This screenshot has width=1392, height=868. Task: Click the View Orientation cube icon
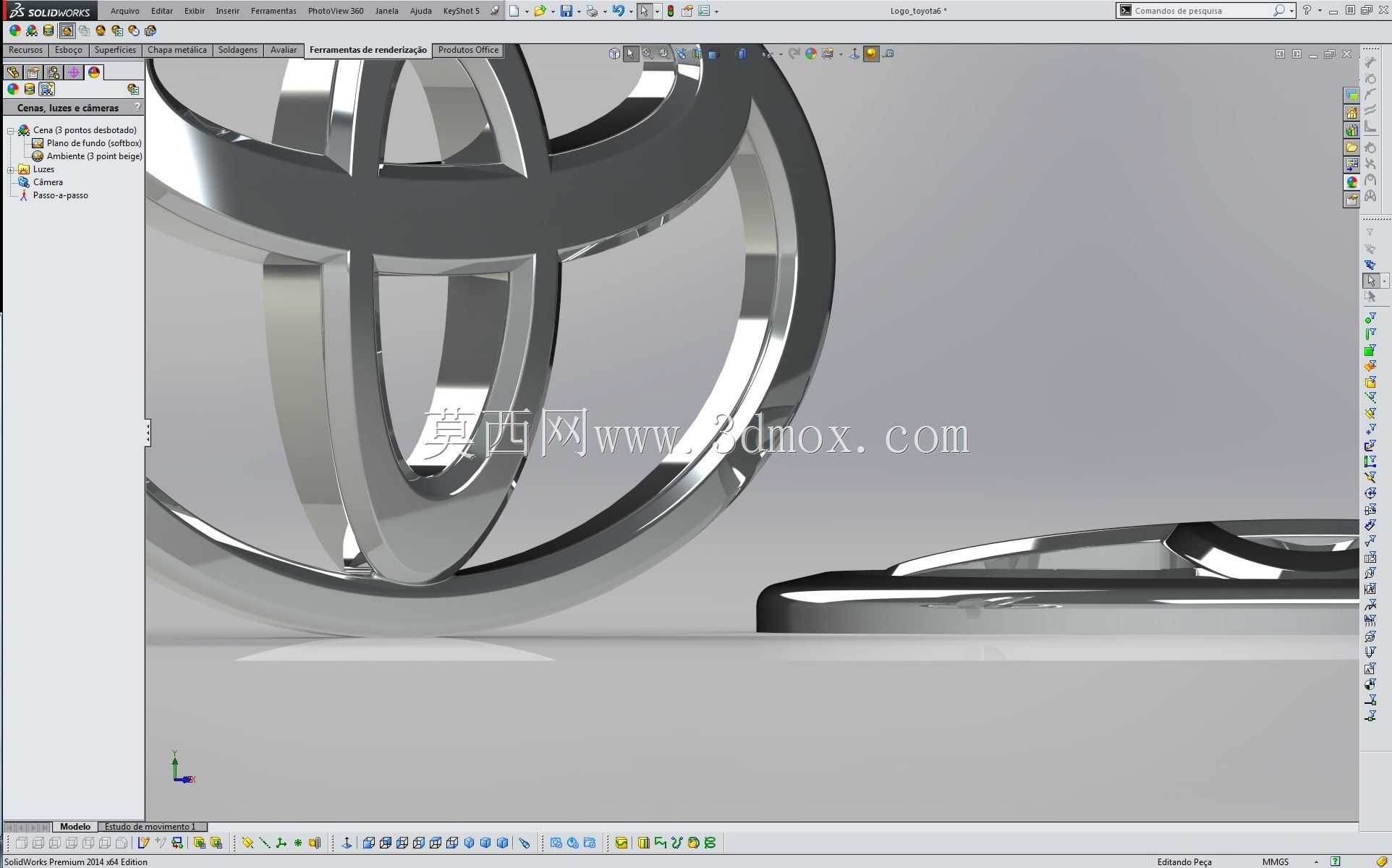click(x=614, y=54)
